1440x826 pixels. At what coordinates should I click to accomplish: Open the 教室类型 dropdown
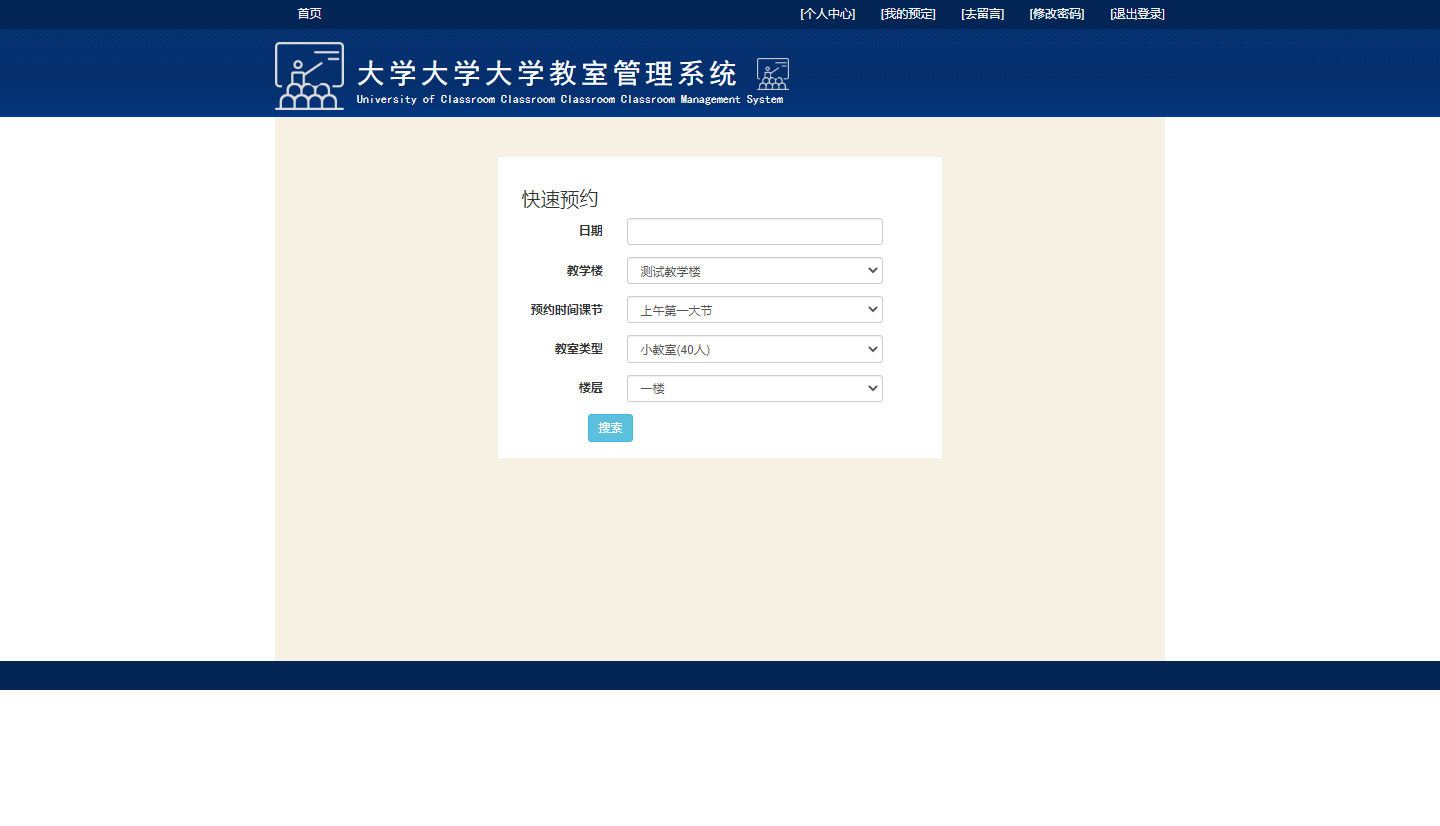pyautogui.click(x=755, y=349)
